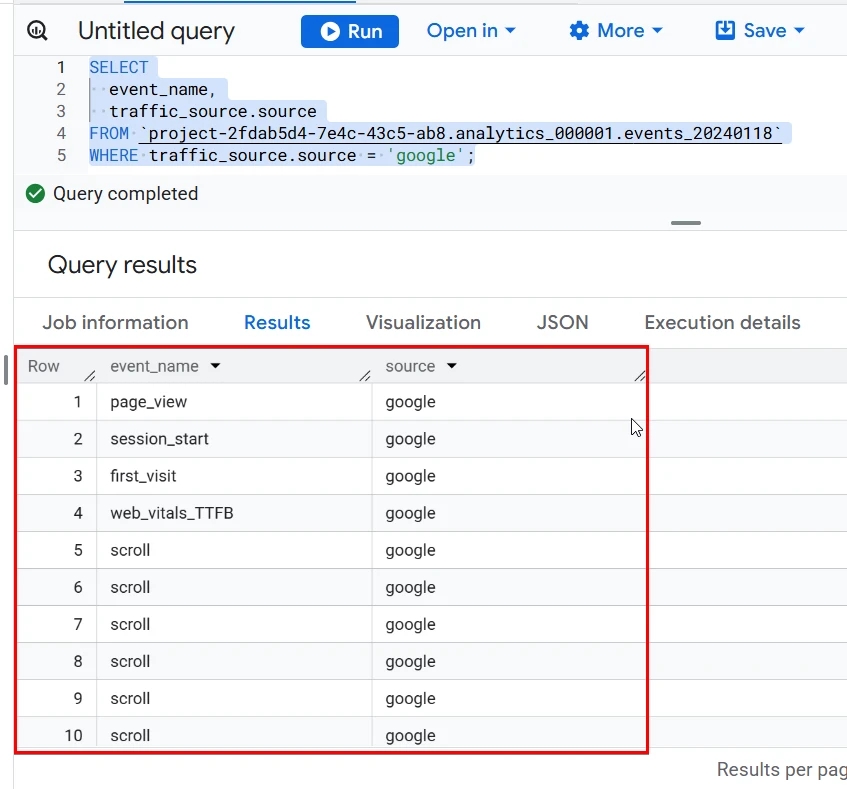The image size is (847, 789).
Task: Click the source column resize handle
Action: (x=640, y=376)
